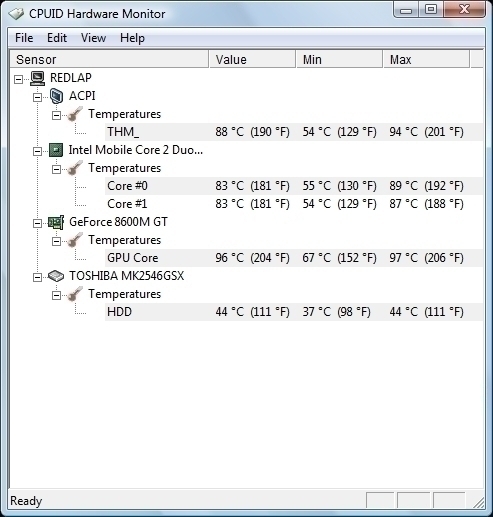Click the thermometer icon under TOSHIBA MK2546GSX
This screenshot has width=493, height=517.
click(x=75, y=294)
